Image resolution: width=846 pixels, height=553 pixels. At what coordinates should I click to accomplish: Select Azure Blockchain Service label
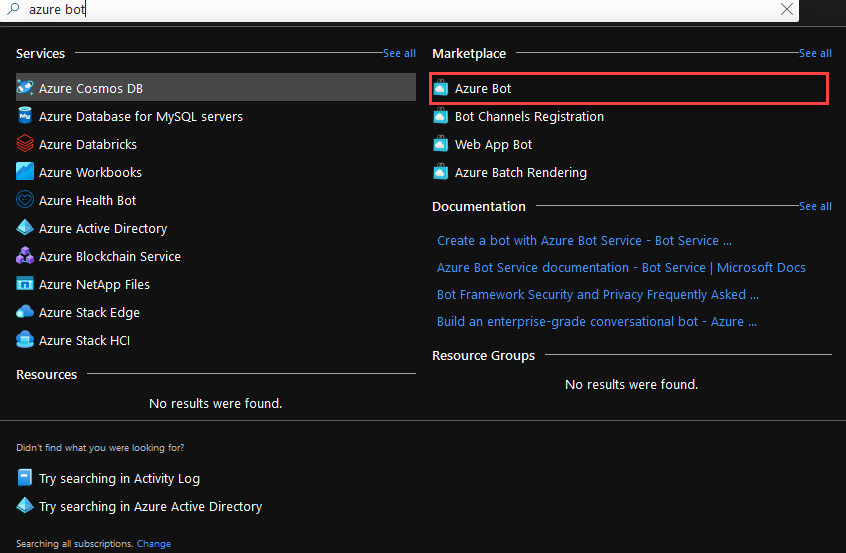(x=110, y=257)
